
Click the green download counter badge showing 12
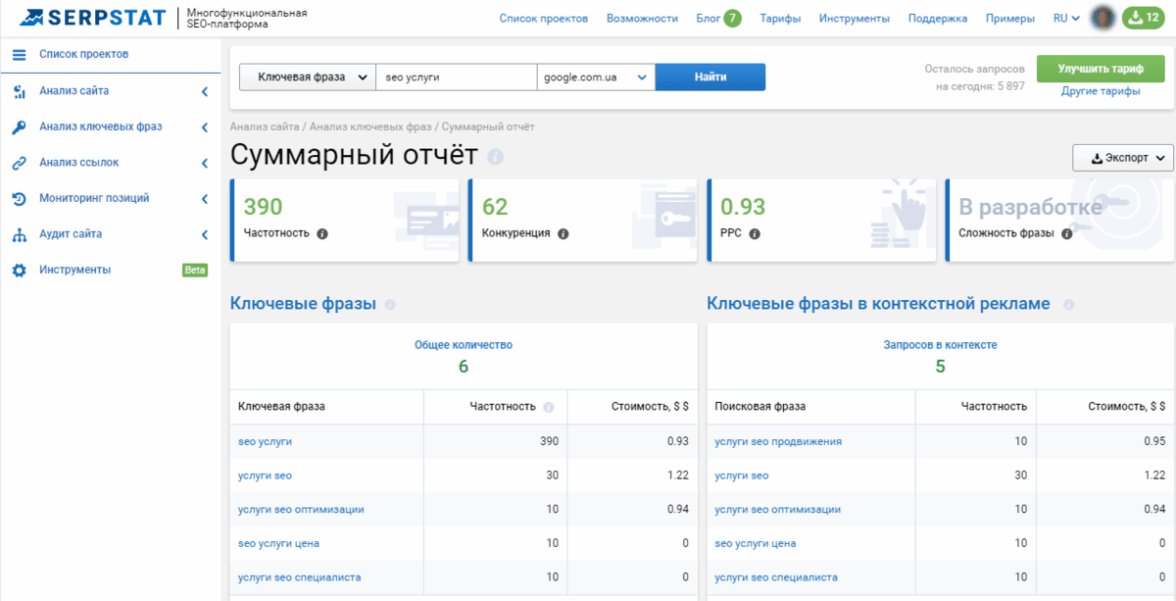[x=1143, y=18]
